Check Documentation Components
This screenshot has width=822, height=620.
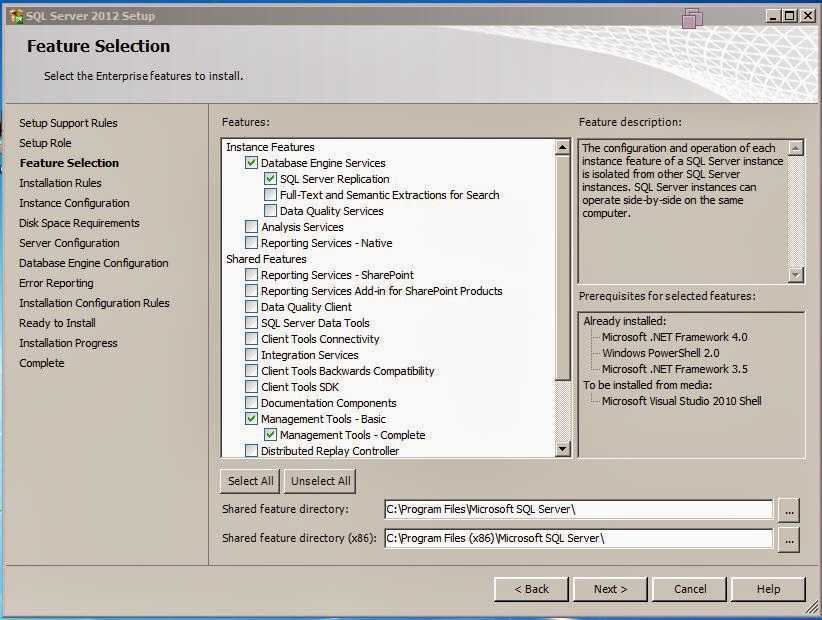[x=251, y=403]
